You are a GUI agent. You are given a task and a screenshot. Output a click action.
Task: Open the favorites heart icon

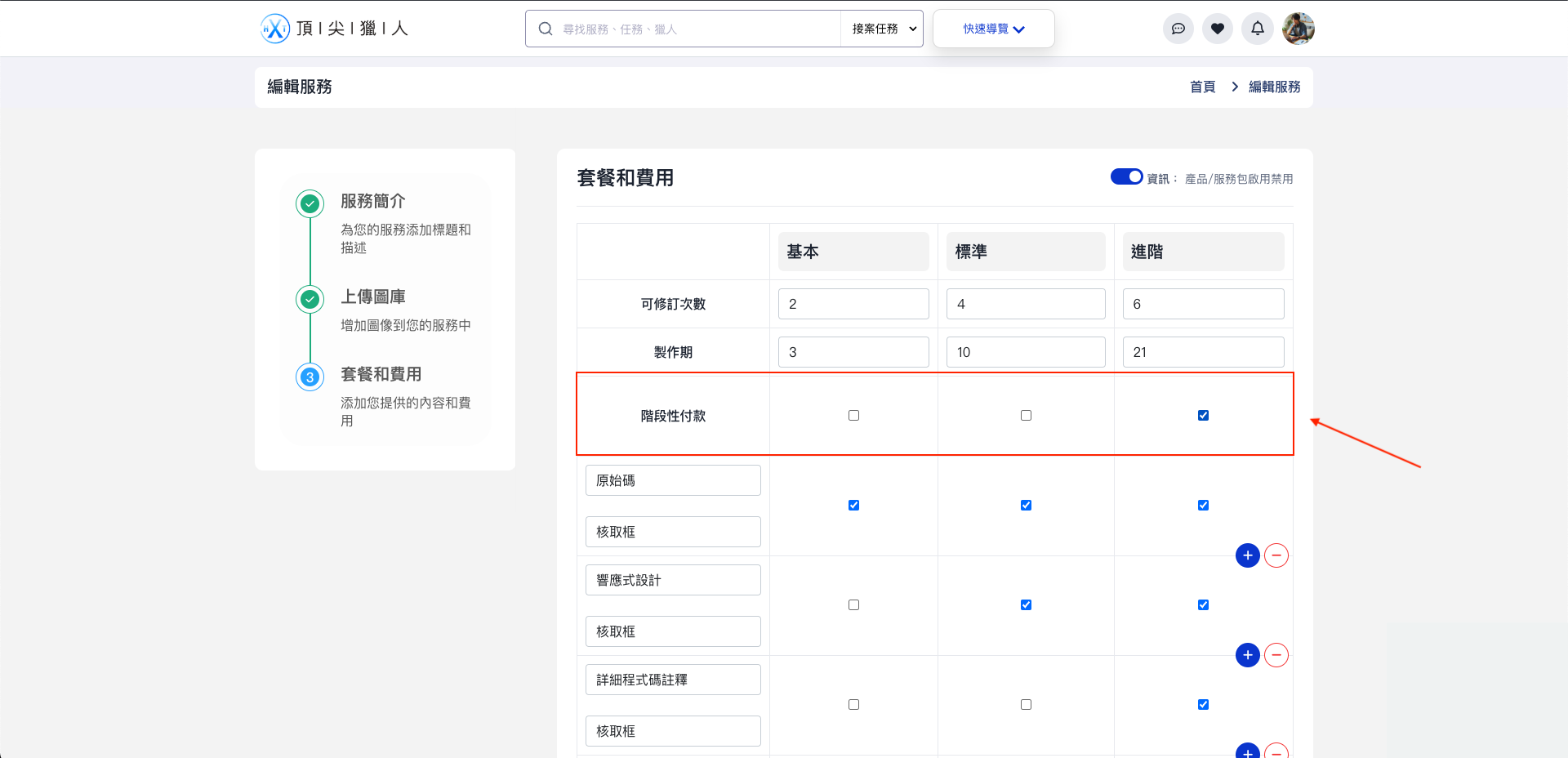tap(1217, 29)
